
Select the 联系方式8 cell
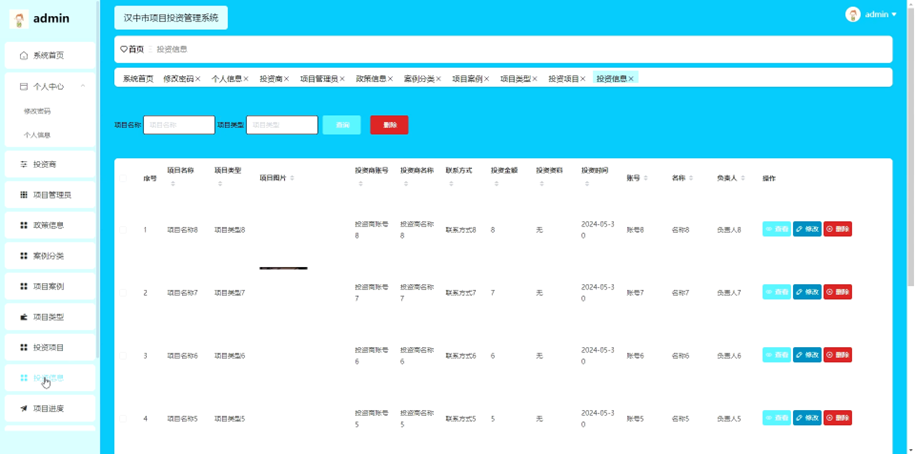461,230
